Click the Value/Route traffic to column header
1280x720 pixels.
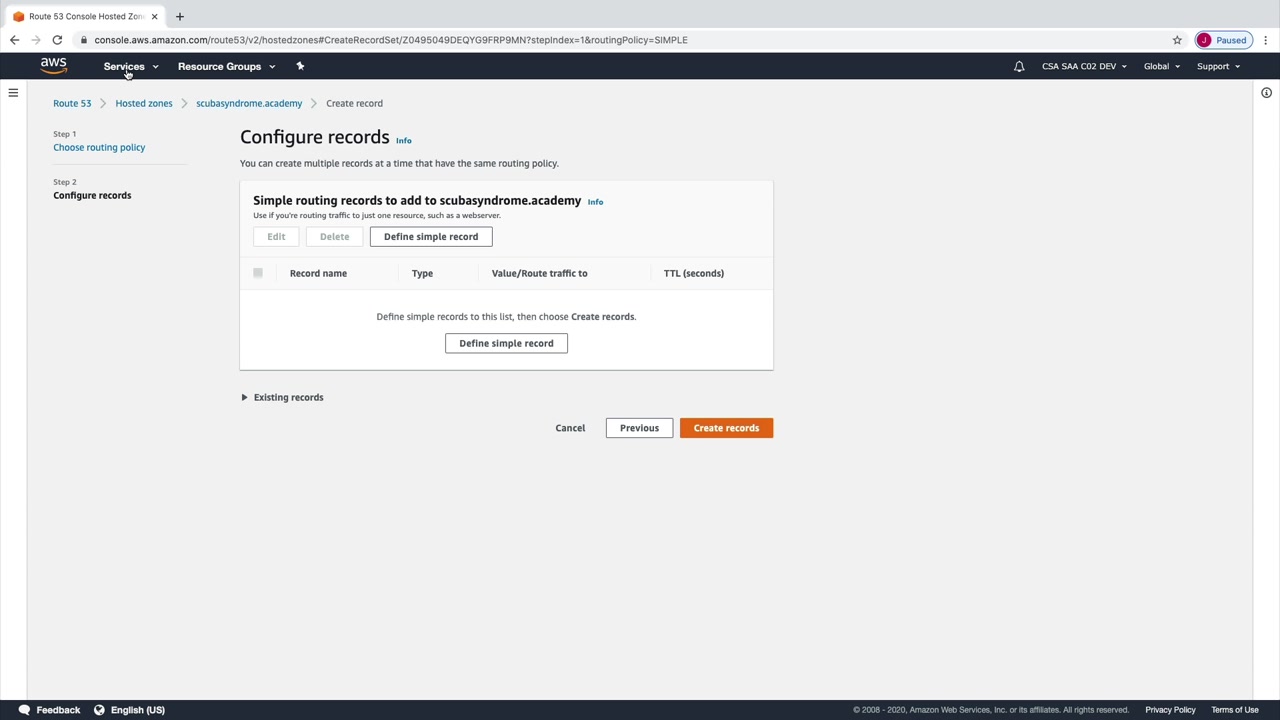click(x=539, y=273)
